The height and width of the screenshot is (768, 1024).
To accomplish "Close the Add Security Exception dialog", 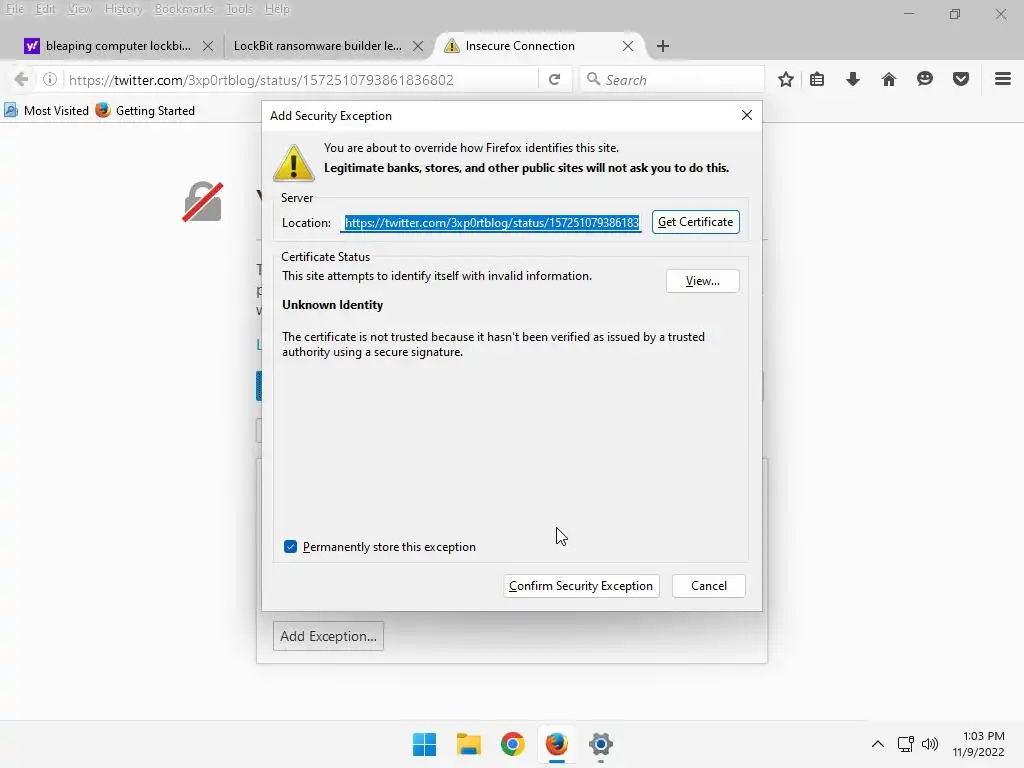I will (747, 115).
